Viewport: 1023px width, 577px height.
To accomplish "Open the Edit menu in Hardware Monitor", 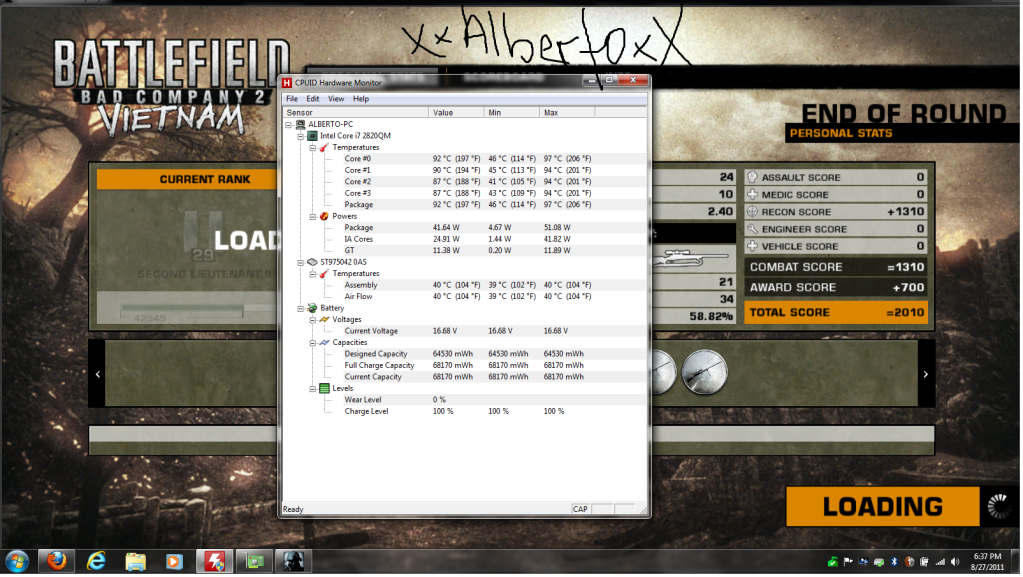I will [313, 99].
